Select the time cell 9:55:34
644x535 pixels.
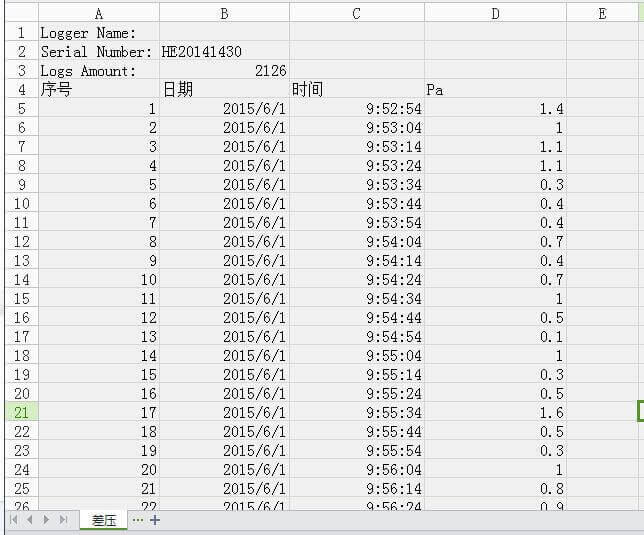357,412
